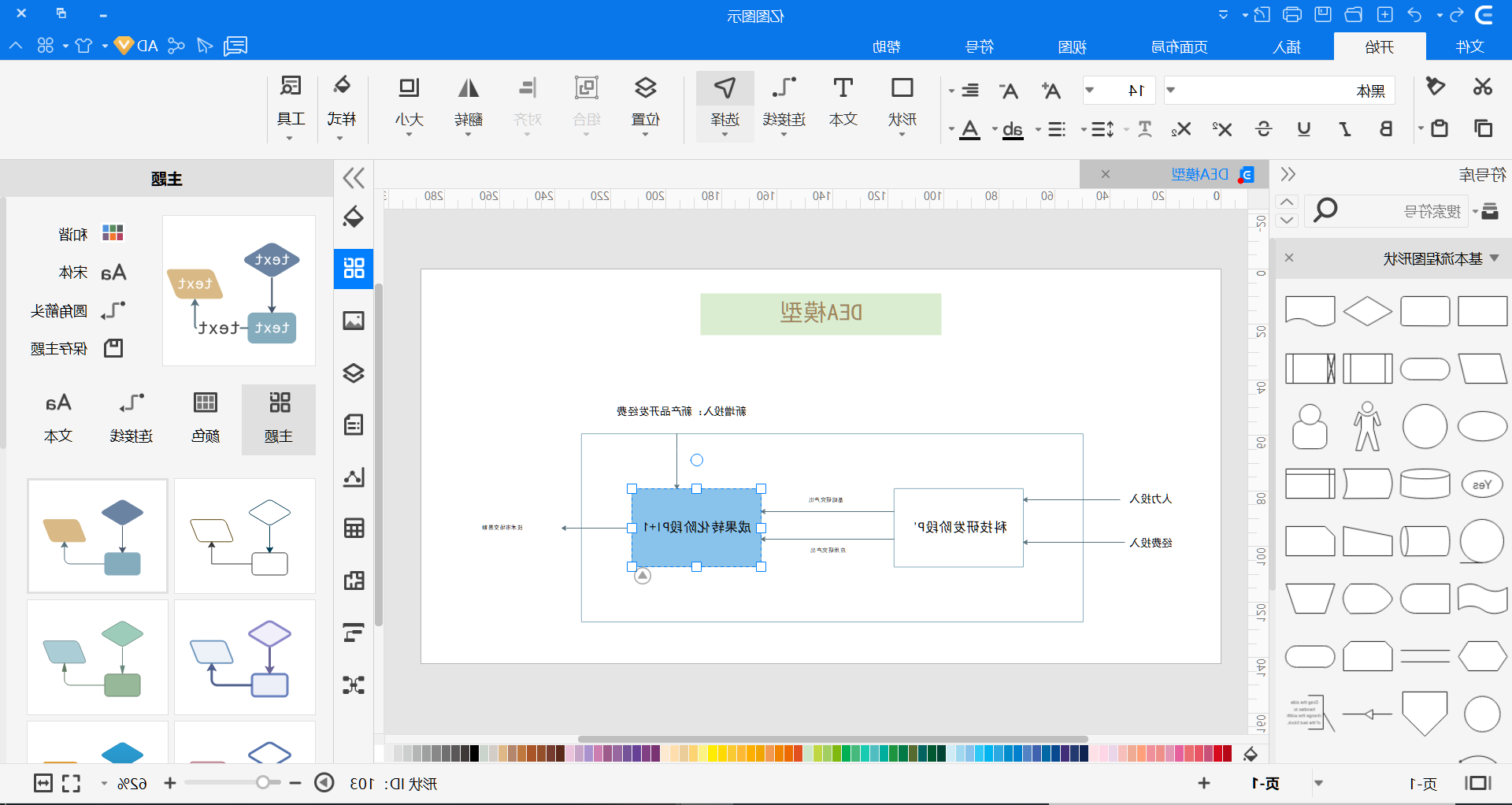Click the Copy icon in the ribbon
Screen dimensions: 1512x805
(1483, 128)
